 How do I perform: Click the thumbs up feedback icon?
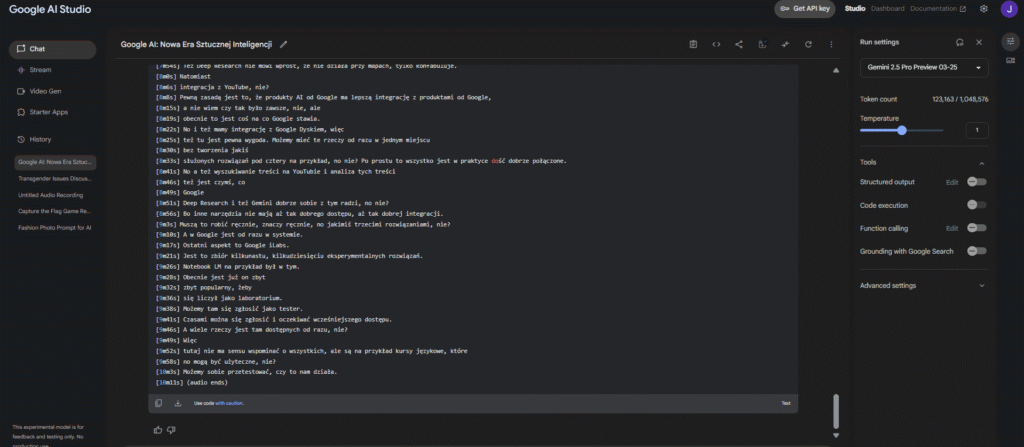[157, 429]
